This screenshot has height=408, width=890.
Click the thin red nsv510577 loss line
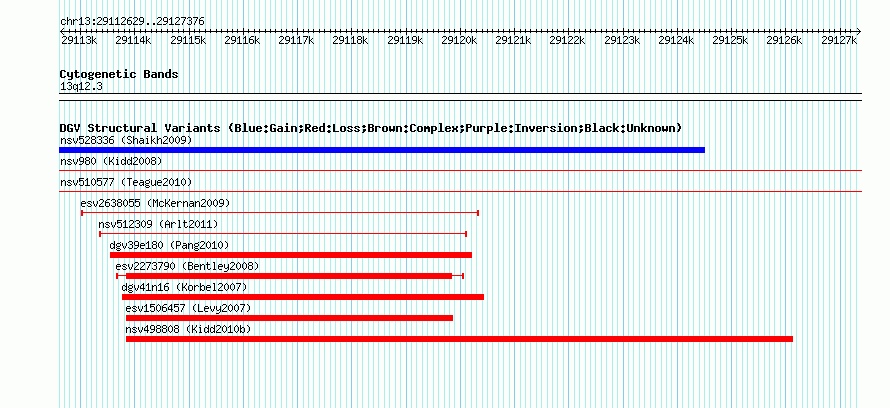click(460, 191)
